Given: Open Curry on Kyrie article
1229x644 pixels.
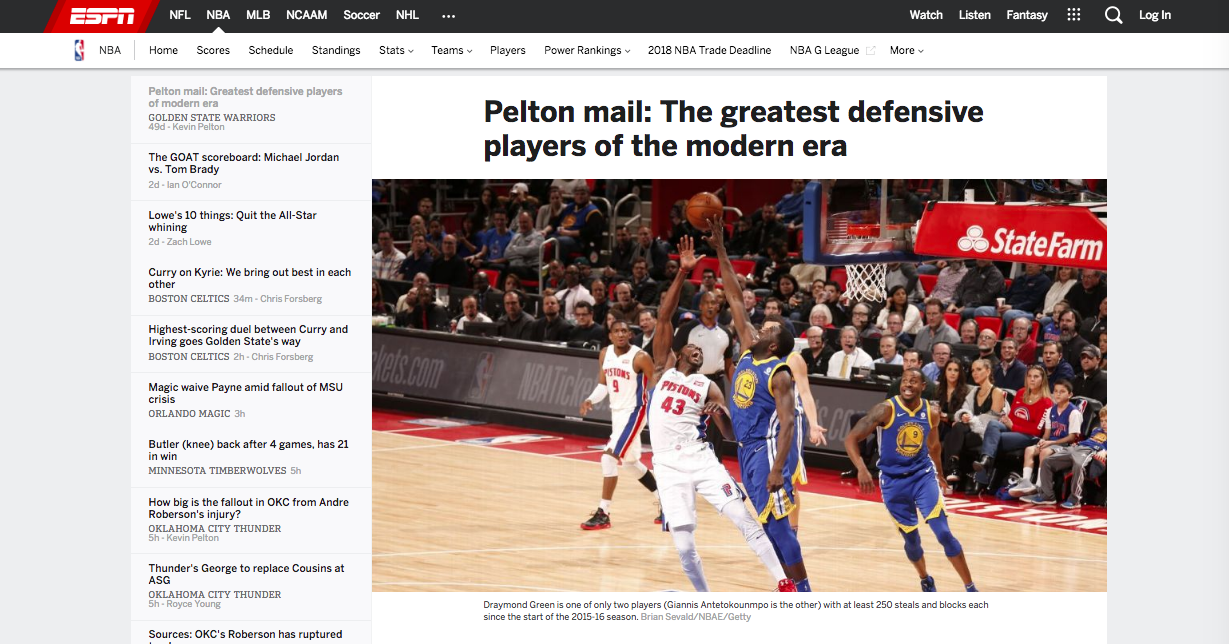Looking at the screenshot, I should point(249,278).
